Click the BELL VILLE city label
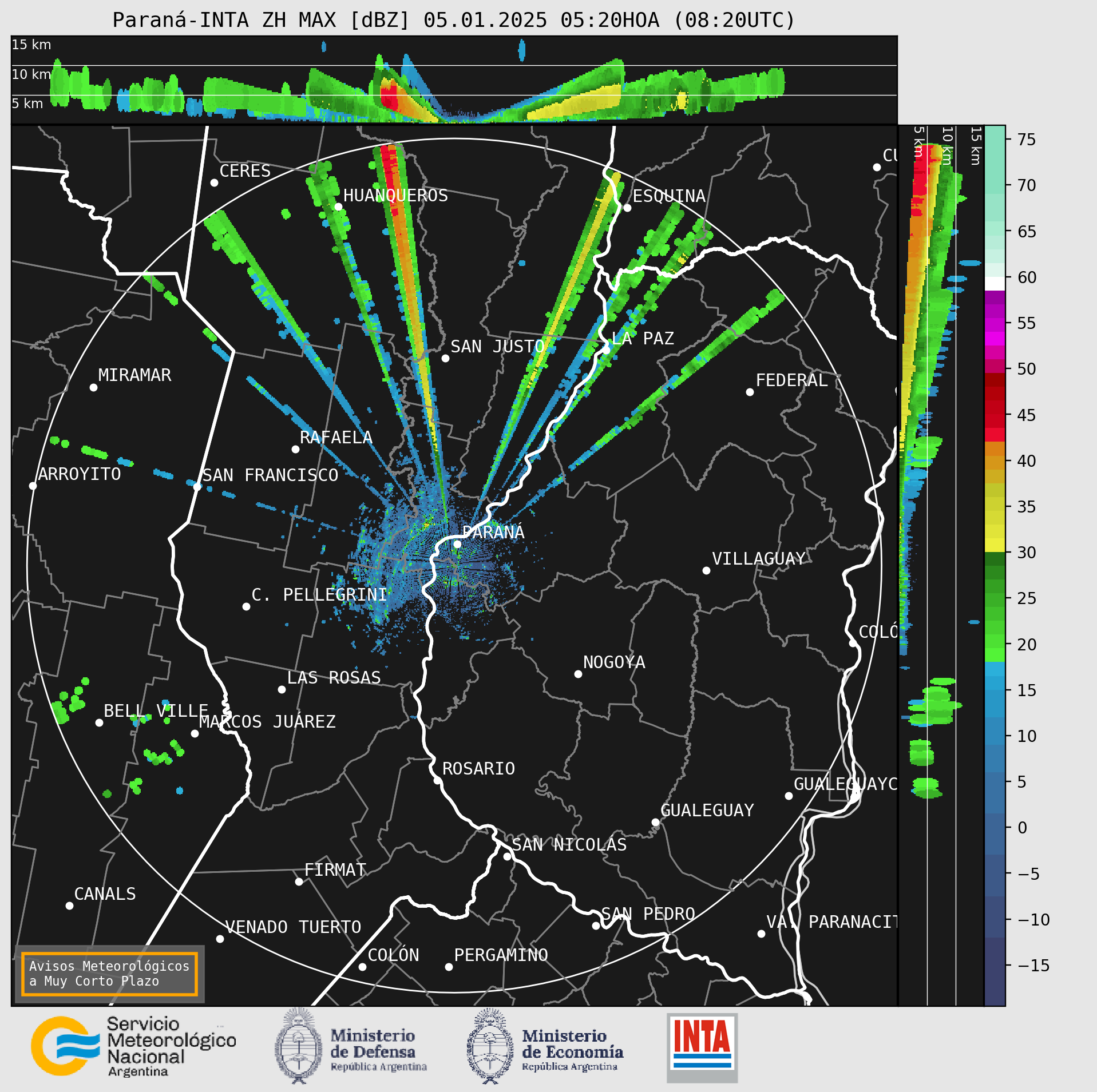1097x1092 pixels. (156, 710)
